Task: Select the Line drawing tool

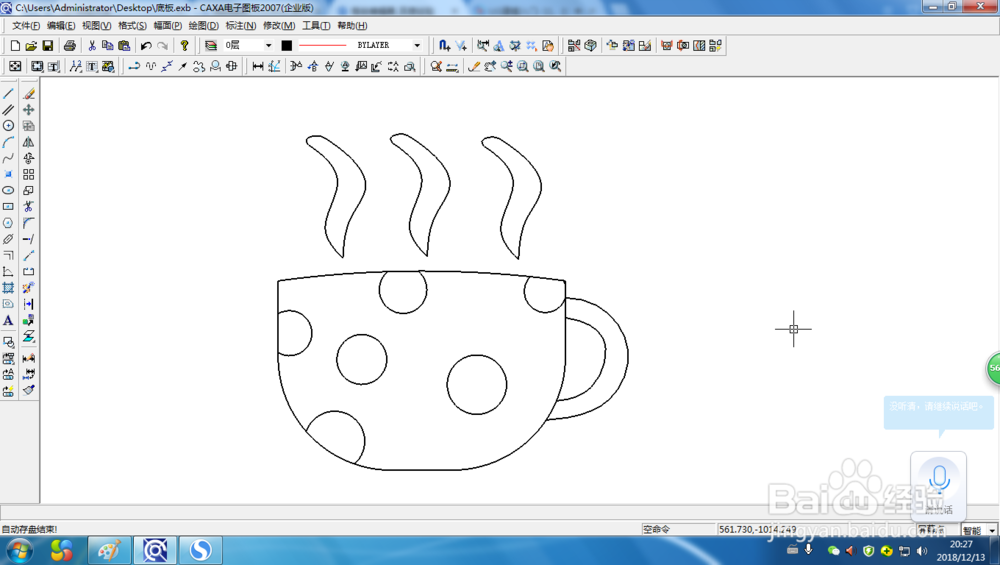Action: tap(8, 94)
